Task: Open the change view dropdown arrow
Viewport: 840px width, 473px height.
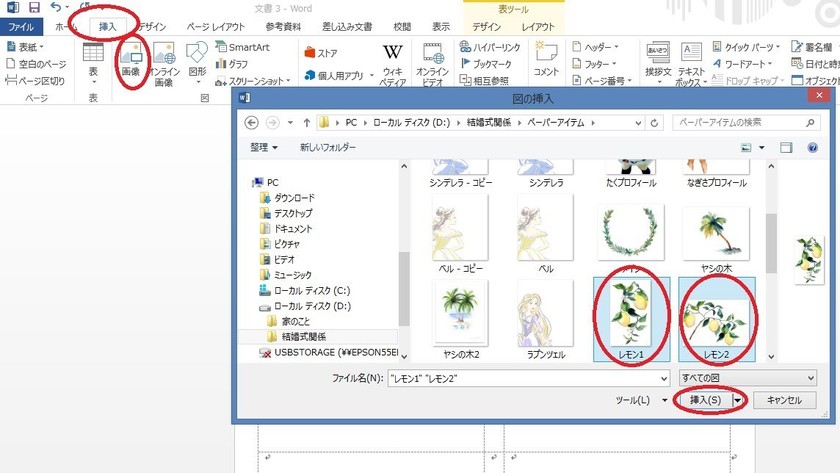Action: click(x=761, y=148)
